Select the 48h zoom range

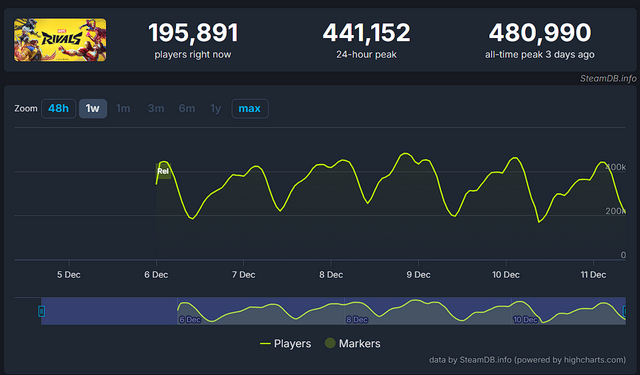pyautogui.click(x=58, y=109)
